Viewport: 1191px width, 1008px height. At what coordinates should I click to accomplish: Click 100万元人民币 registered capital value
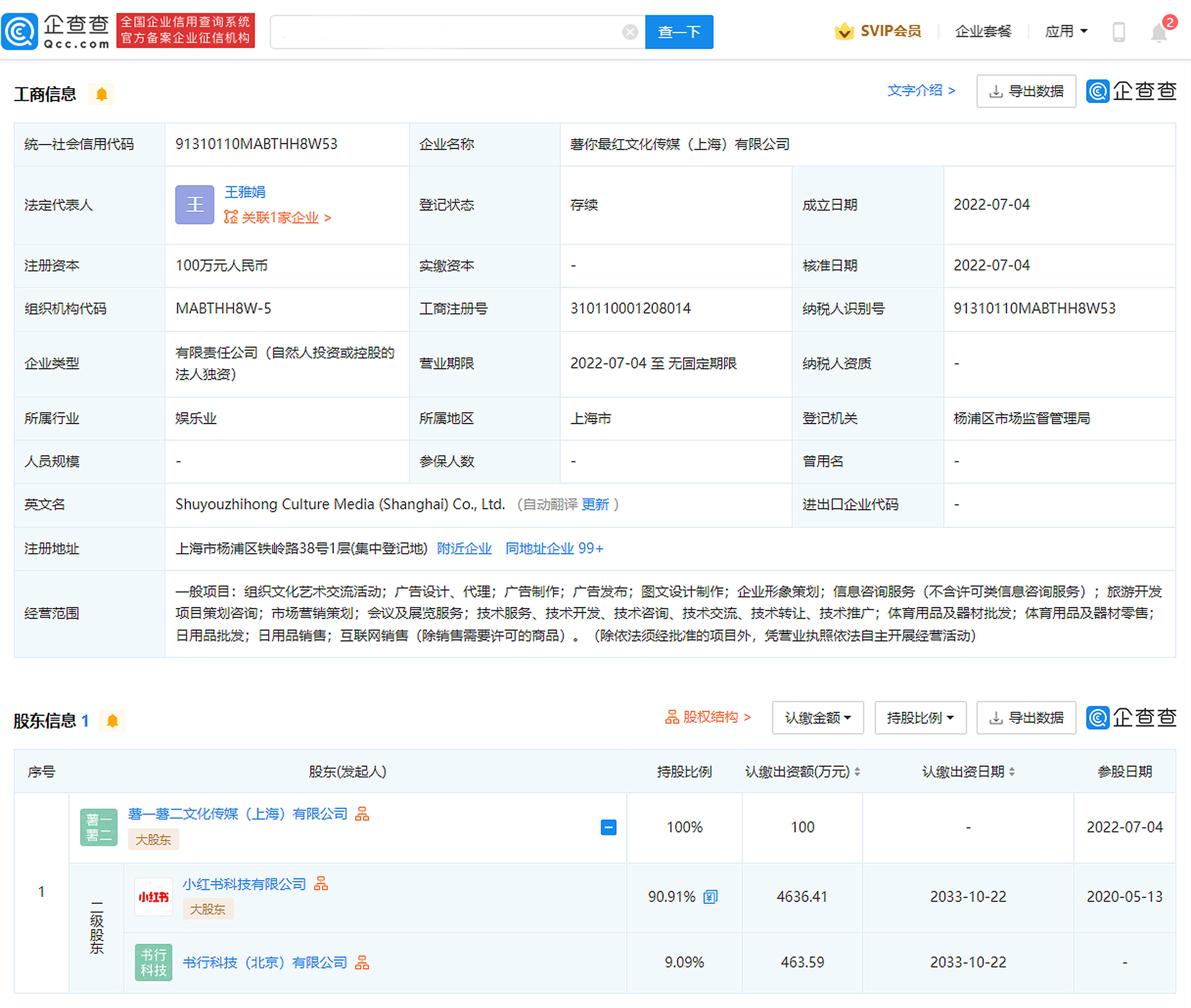point(222,265)
